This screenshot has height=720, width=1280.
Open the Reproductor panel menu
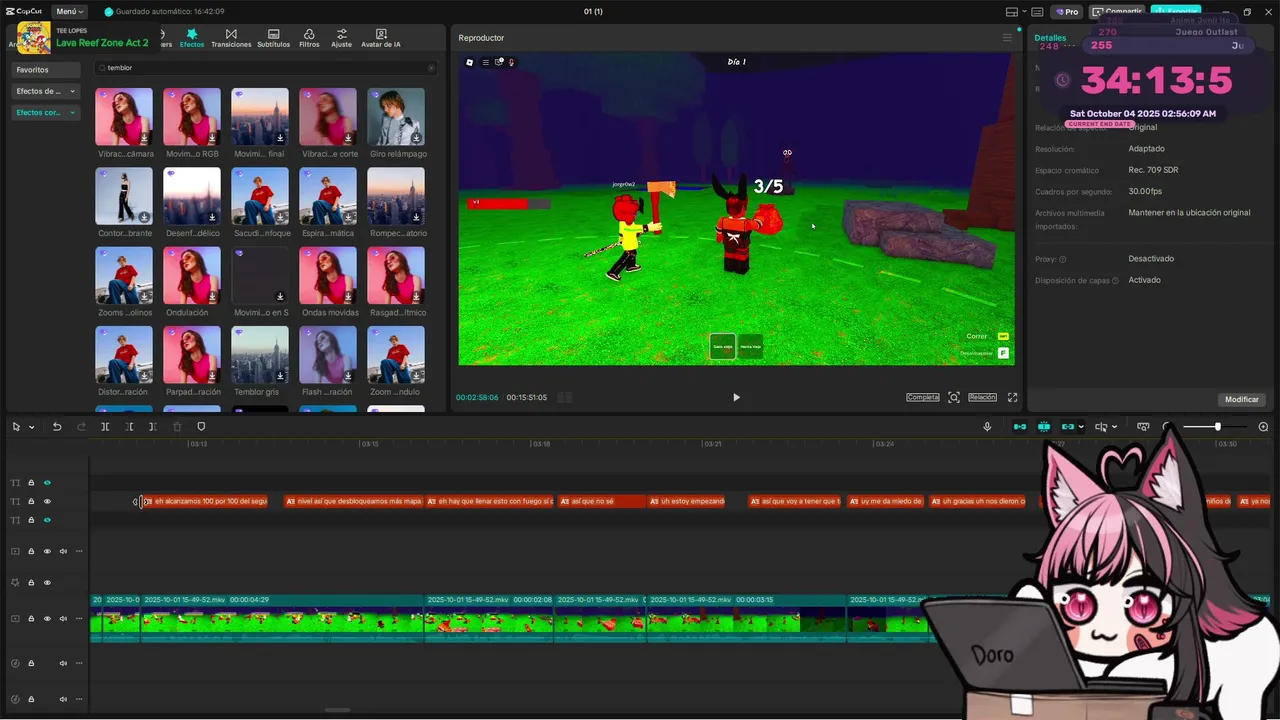pos(1007,38)
